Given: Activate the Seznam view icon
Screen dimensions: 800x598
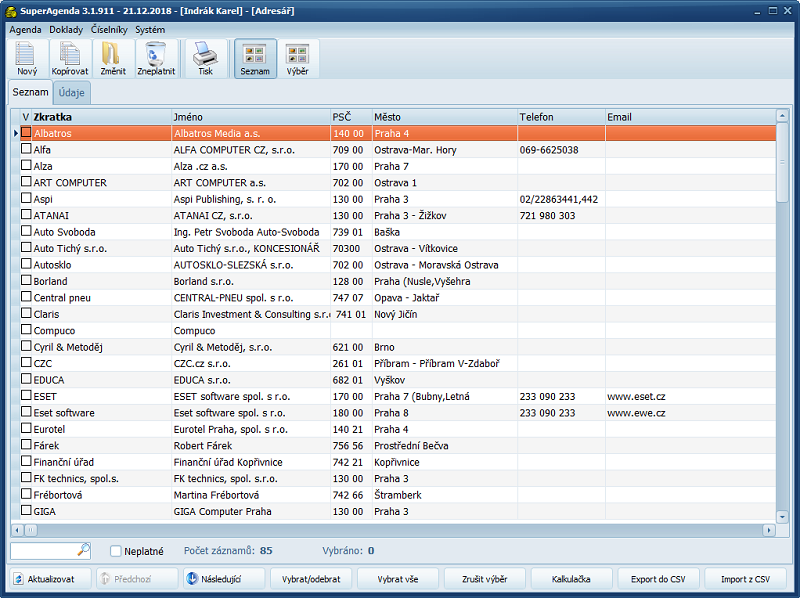Looking at the screenshot, I should click(255, 59).
